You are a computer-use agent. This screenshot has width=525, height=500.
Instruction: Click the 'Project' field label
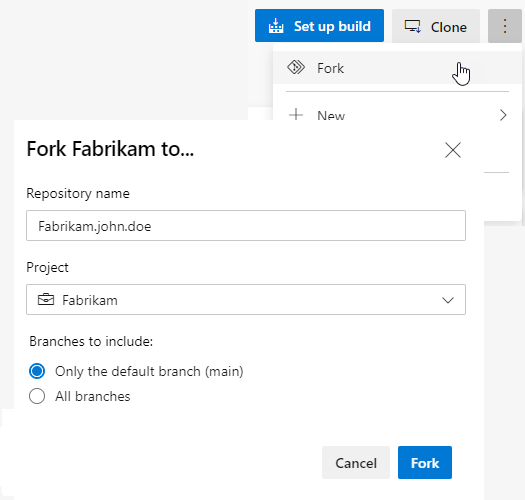47,268
